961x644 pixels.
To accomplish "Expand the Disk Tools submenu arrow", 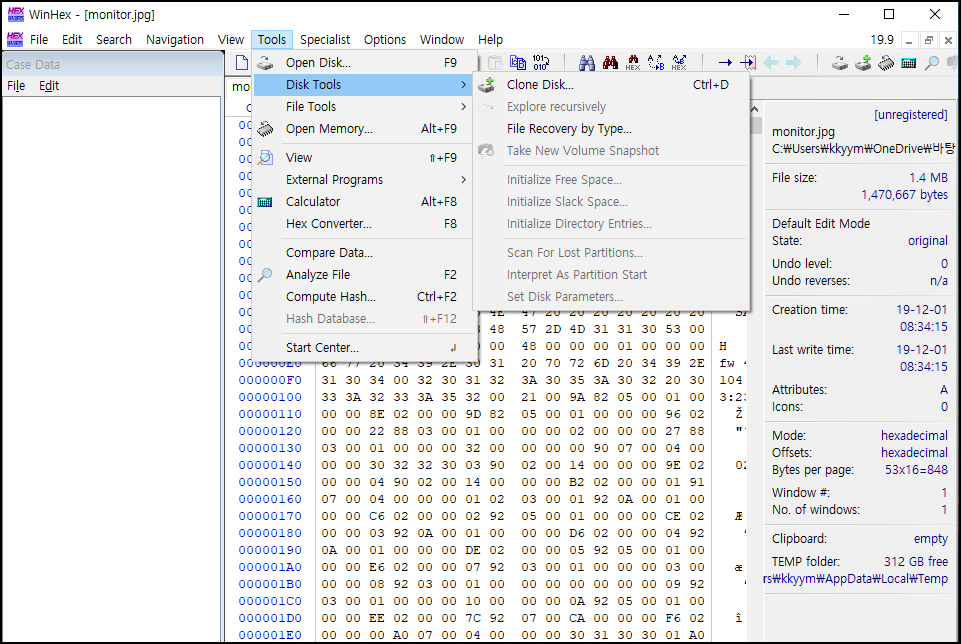I will coord(463,85).
